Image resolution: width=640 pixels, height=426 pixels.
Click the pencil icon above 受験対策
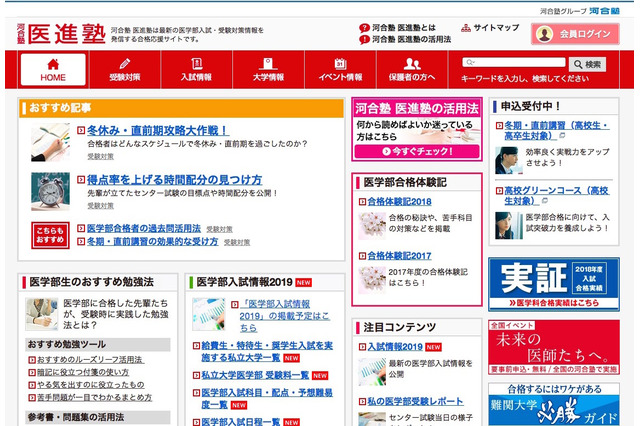(125, 64)
